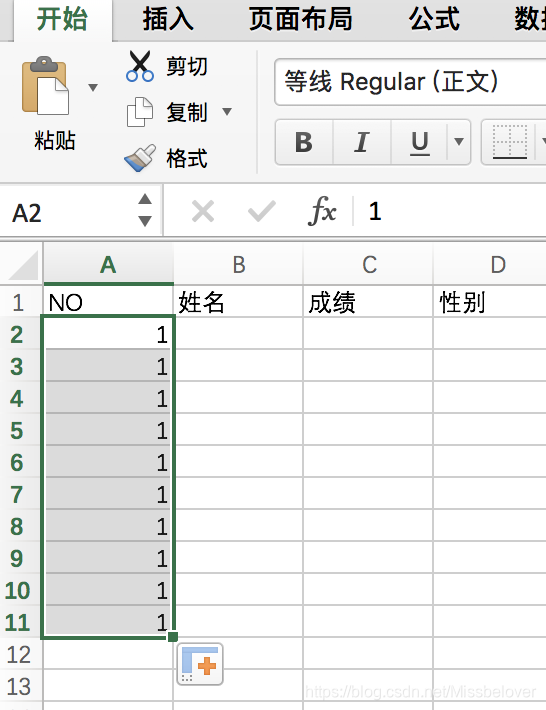Toggle Bold formatting
This screenshot has height=710, width=546.
[x=304, y=142]
